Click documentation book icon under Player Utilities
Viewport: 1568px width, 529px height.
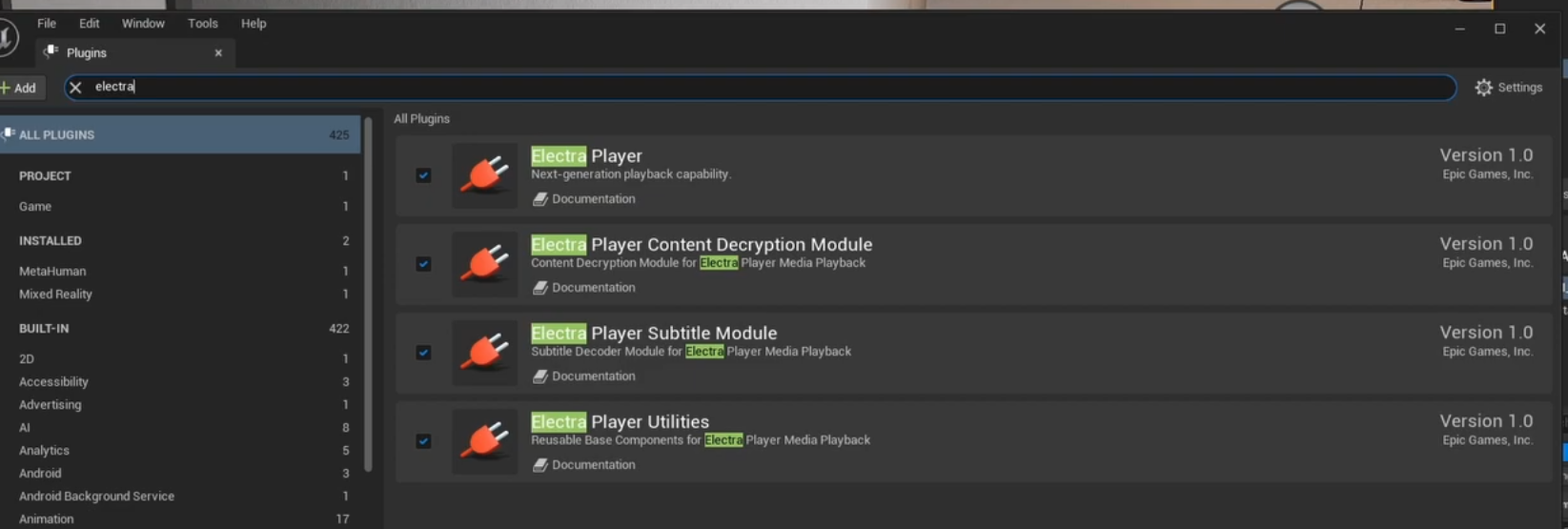(540, 465)
